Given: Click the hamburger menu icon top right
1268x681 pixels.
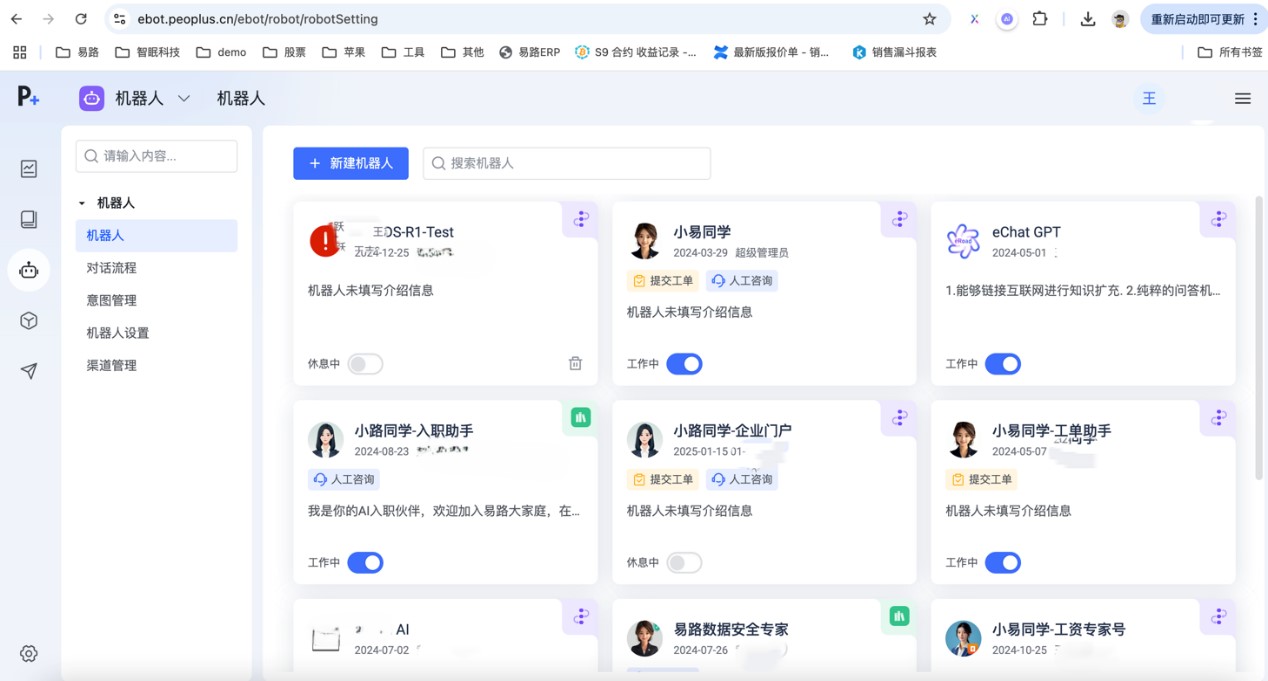Looking at the screenshot, I should (1242, 98).
